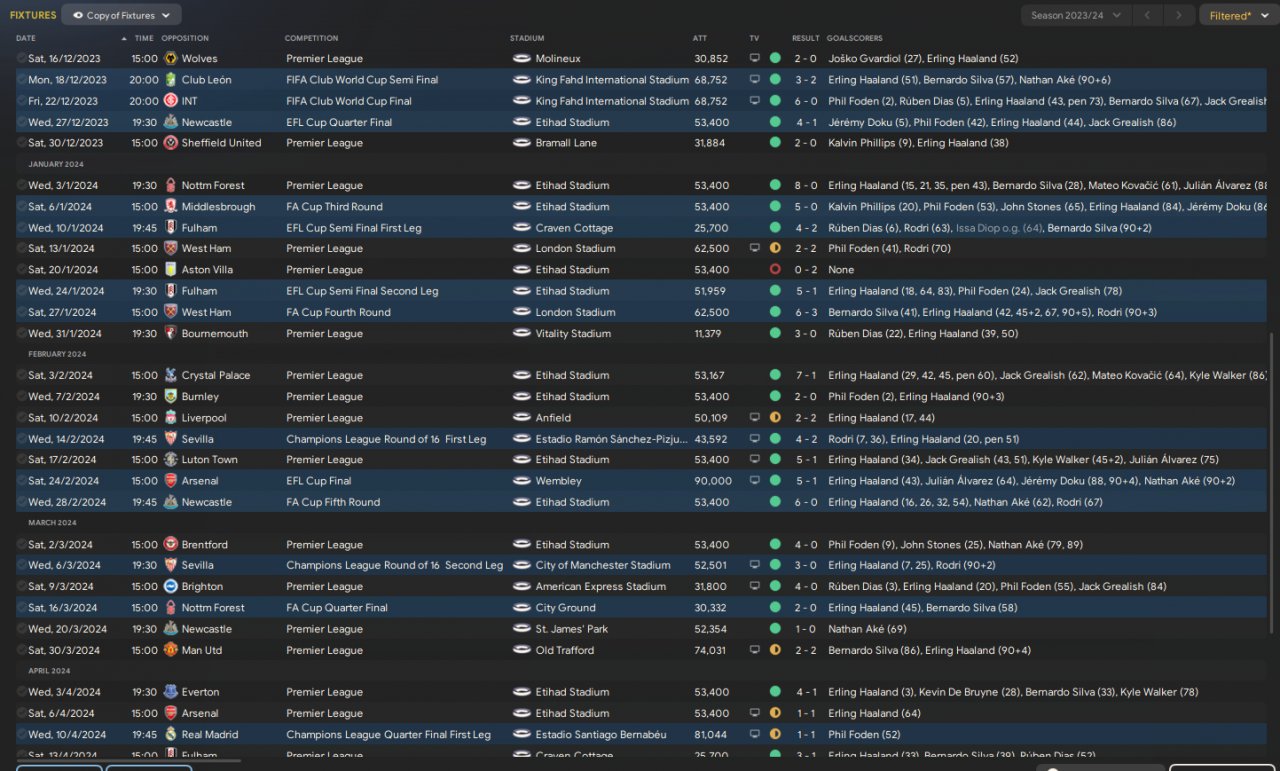This screenshot has height=771, width=1280.
Task: Sort by the OPPOSITION column header
Action: (x=185, y=38)
